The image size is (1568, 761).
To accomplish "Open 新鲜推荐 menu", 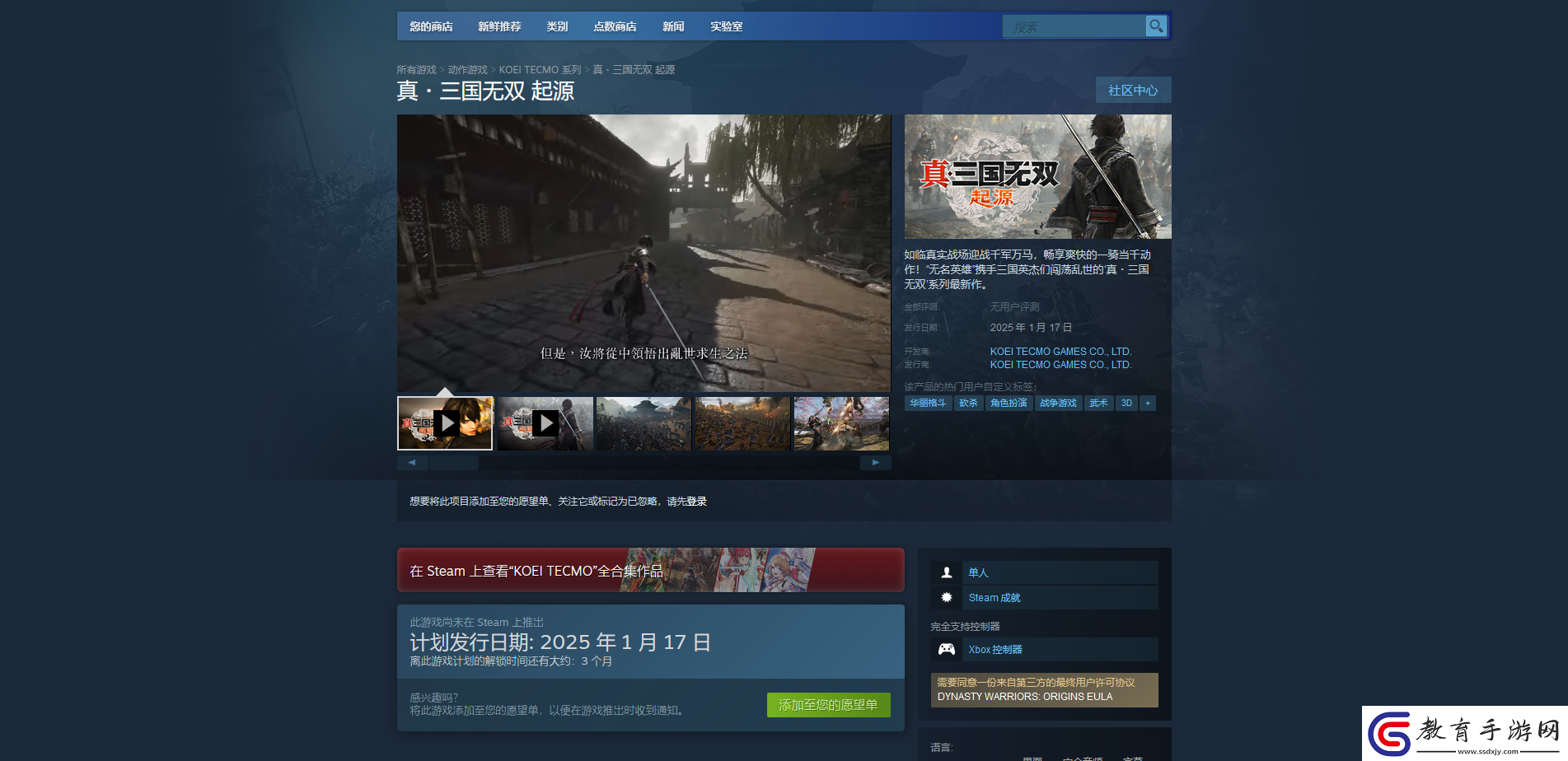I will point(499,26).
